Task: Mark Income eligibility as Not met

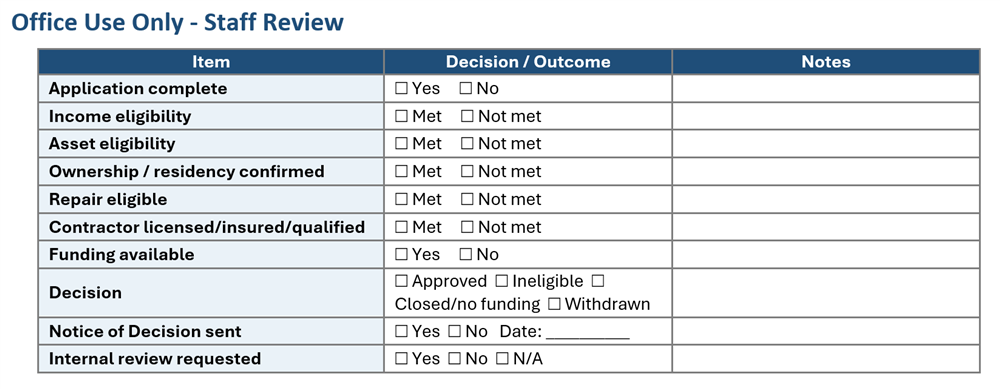Action: click(467, 117)
